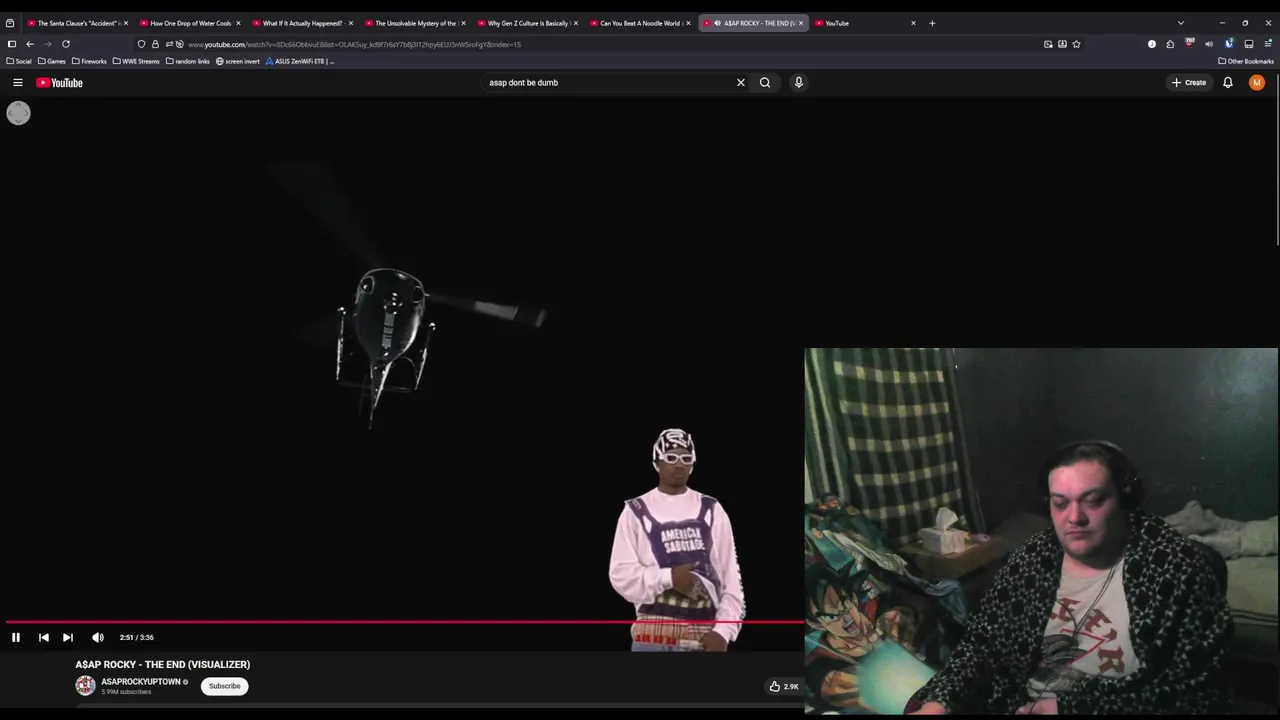Viewport: 1280px width, 720px height.
Task: Open a new browser tab
Action: (932, 23)
